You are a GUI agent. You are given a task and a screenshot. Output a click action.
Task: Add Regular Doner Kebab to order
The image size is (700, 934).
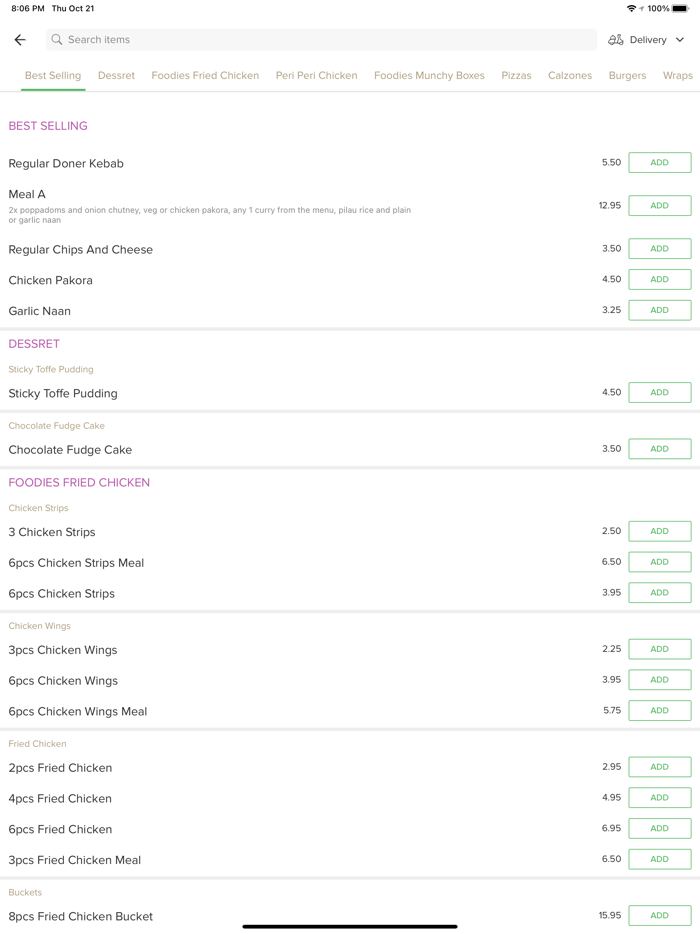pos(659,163)
